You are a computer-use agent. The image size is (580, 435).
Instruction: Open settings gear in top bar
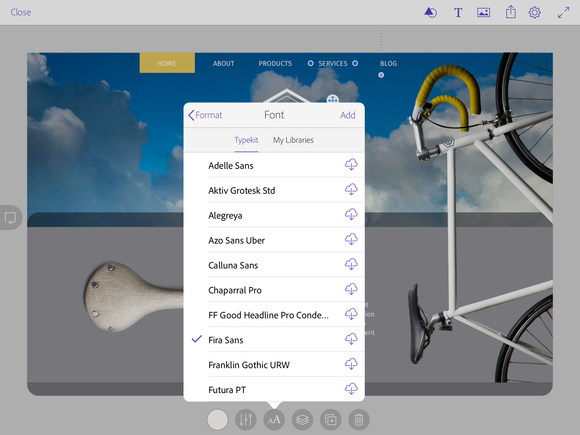coord(535,13)
